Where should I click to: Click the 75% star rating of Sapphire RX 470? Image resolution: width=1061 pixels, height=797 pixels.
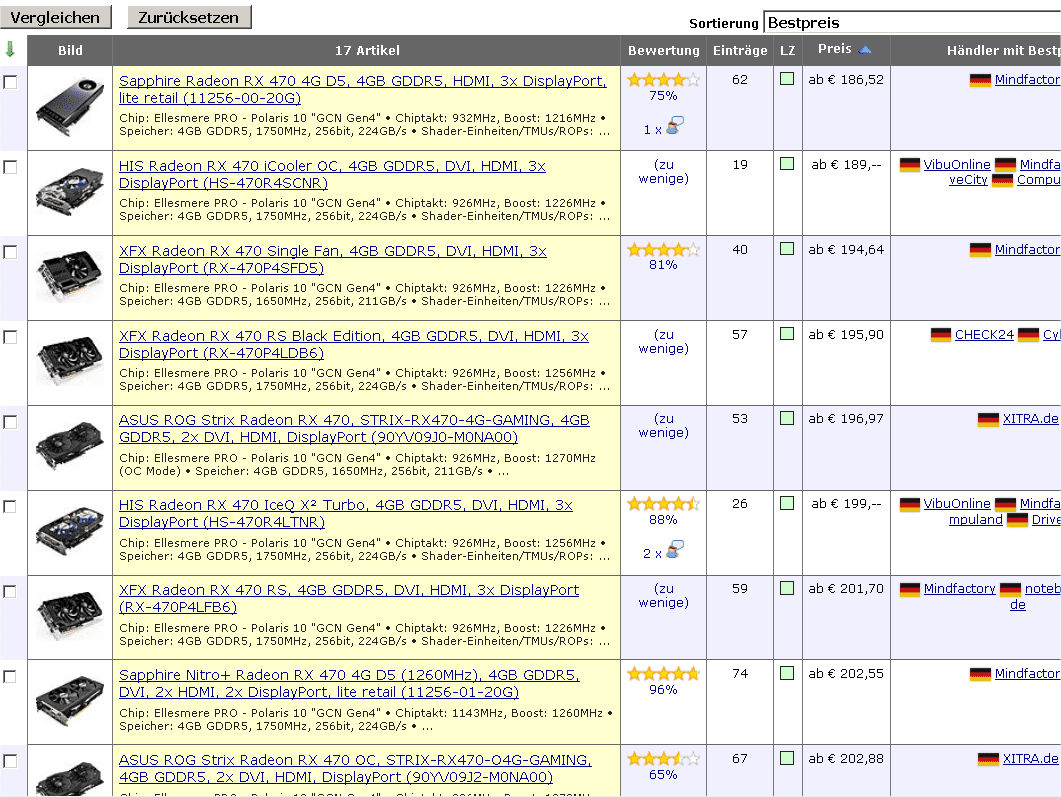point(663,80)
